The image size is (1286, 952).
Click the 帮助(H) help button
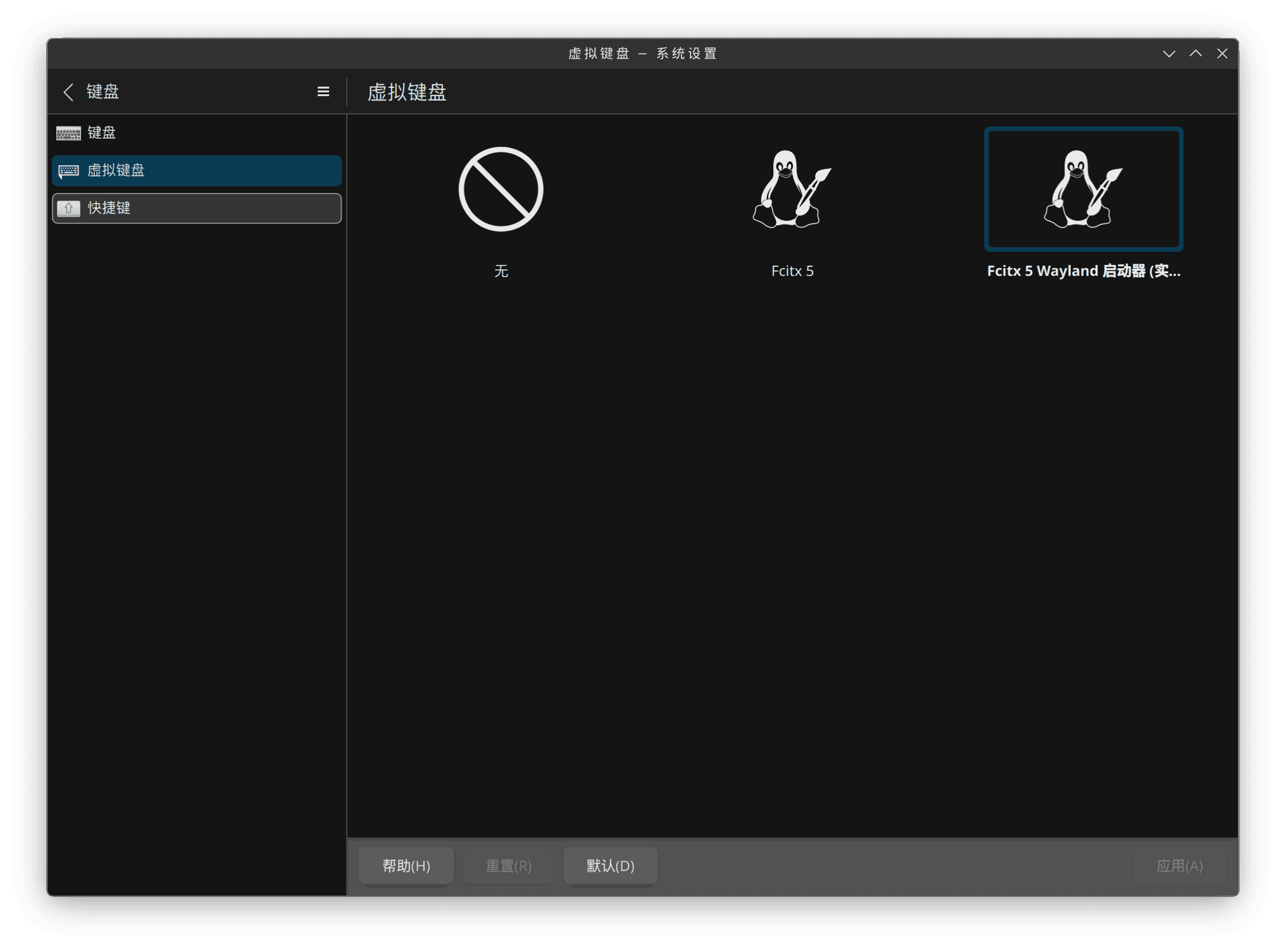point(406,865)
